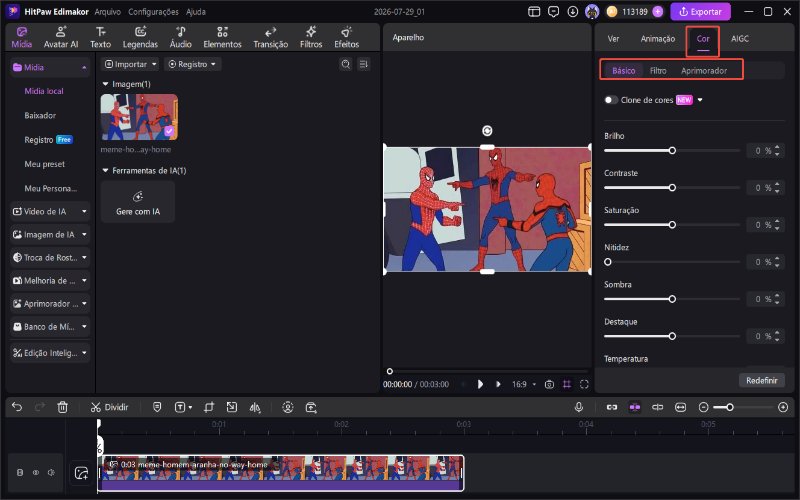
Task: Open the Áudio tab
Action: click(181, 37)
